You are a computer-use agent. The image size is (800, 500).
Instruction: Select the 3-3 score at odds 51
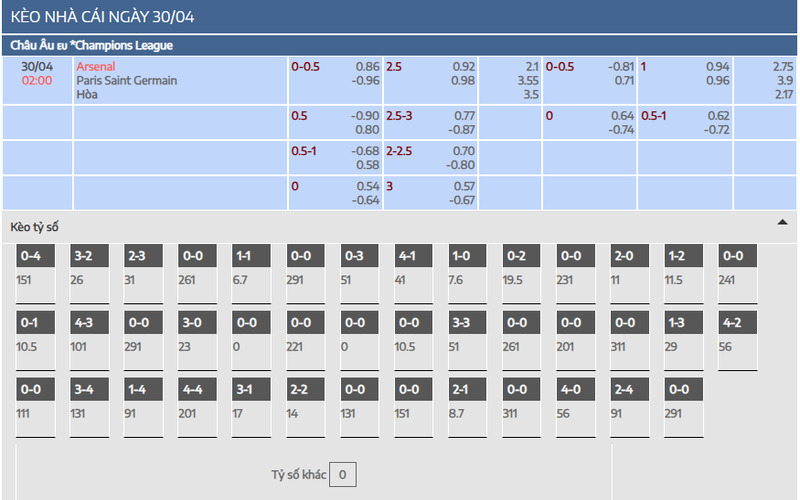pyautogui.click(x=467, y=341)
